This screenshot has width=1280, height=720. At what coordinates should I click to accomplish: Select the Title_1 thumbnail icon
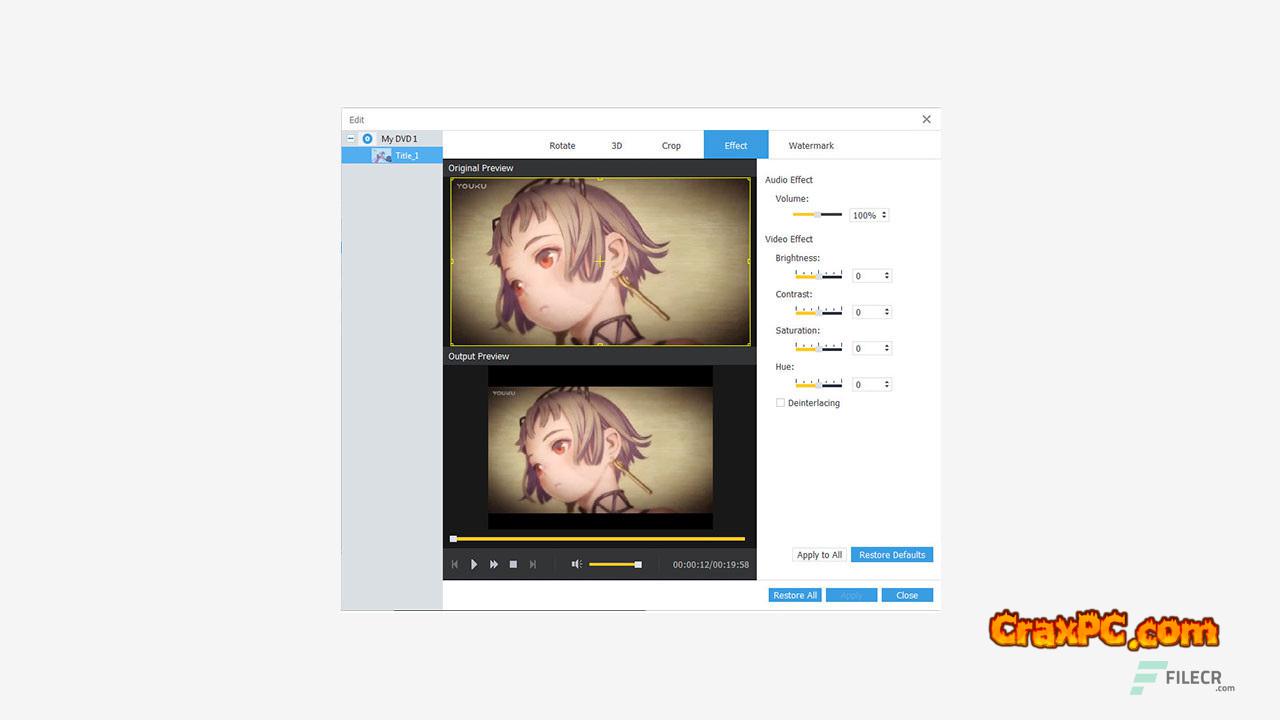pyautogui.click(x=382, y=155)
